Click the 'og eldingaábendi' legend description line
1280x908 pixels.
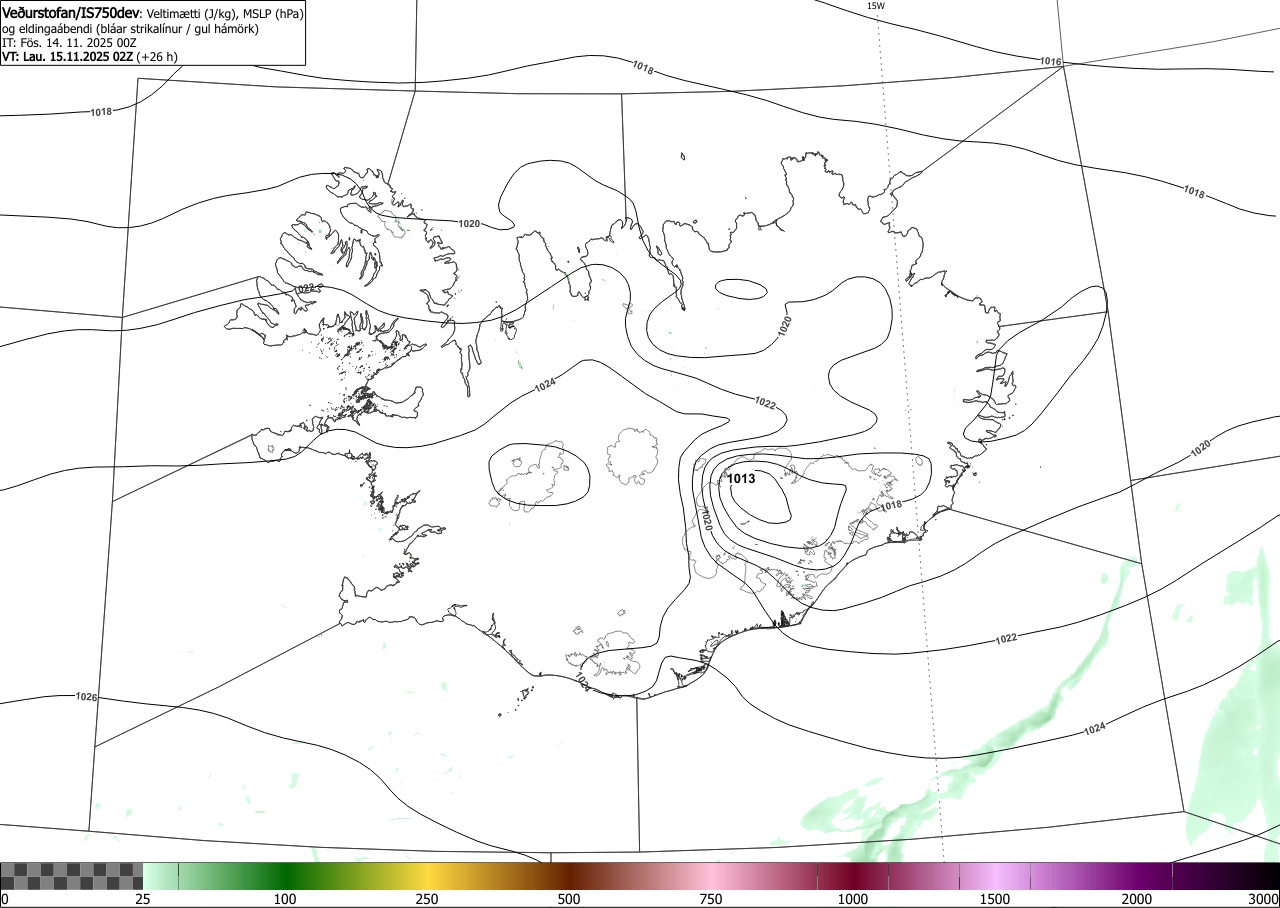(x=130, y=29)
